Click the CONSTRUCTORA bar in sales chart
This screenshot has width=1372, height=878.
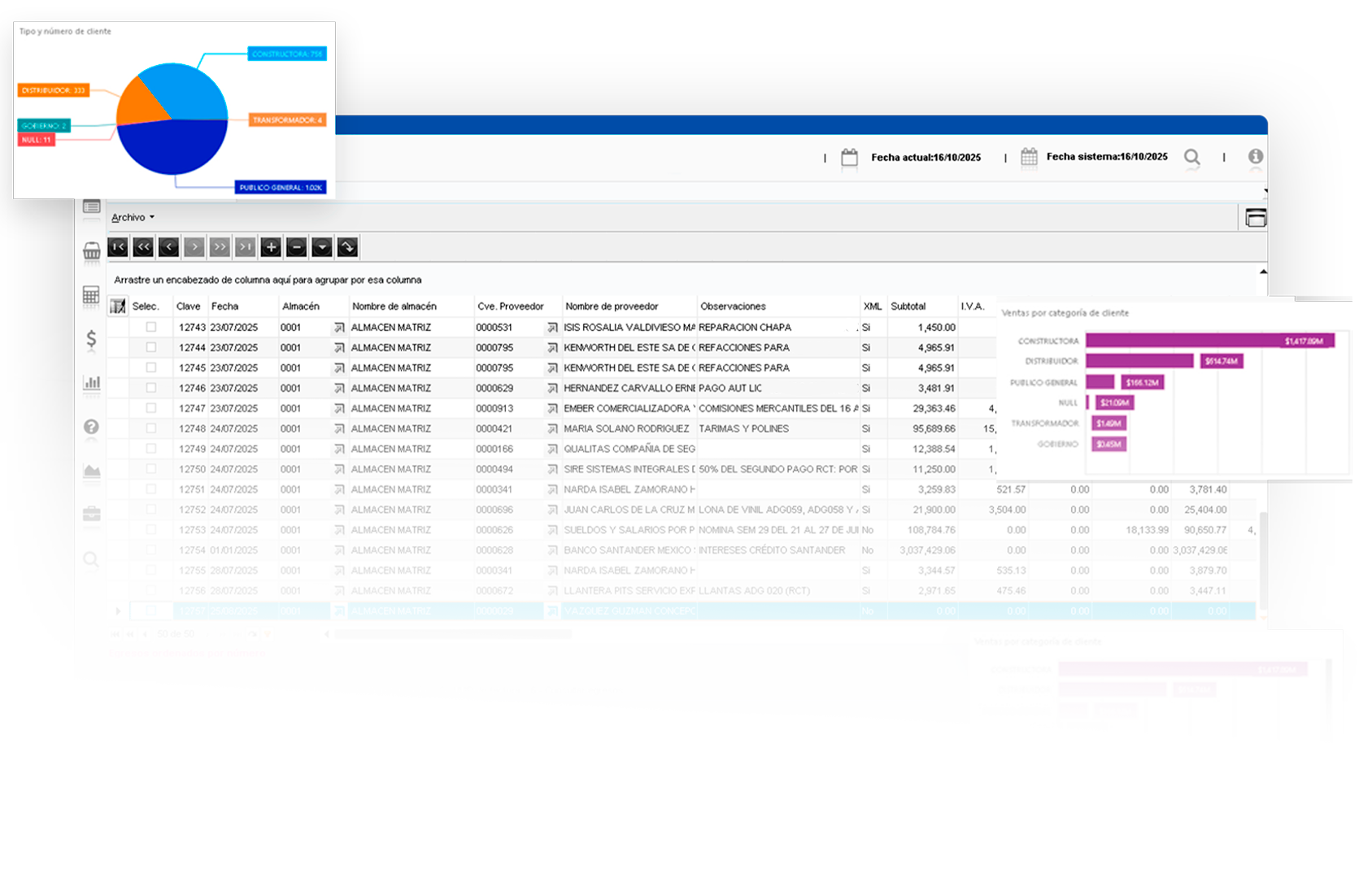click(1209, 341)
